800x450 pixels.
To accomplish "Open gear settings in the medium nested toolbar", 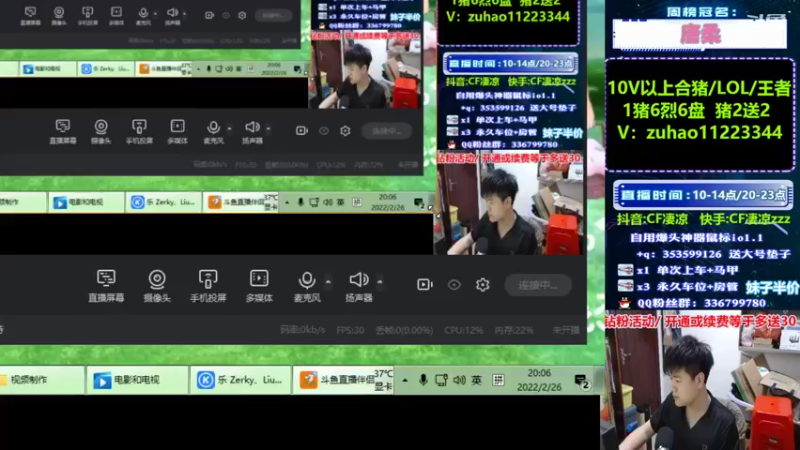I will click(x=345, y=131).
